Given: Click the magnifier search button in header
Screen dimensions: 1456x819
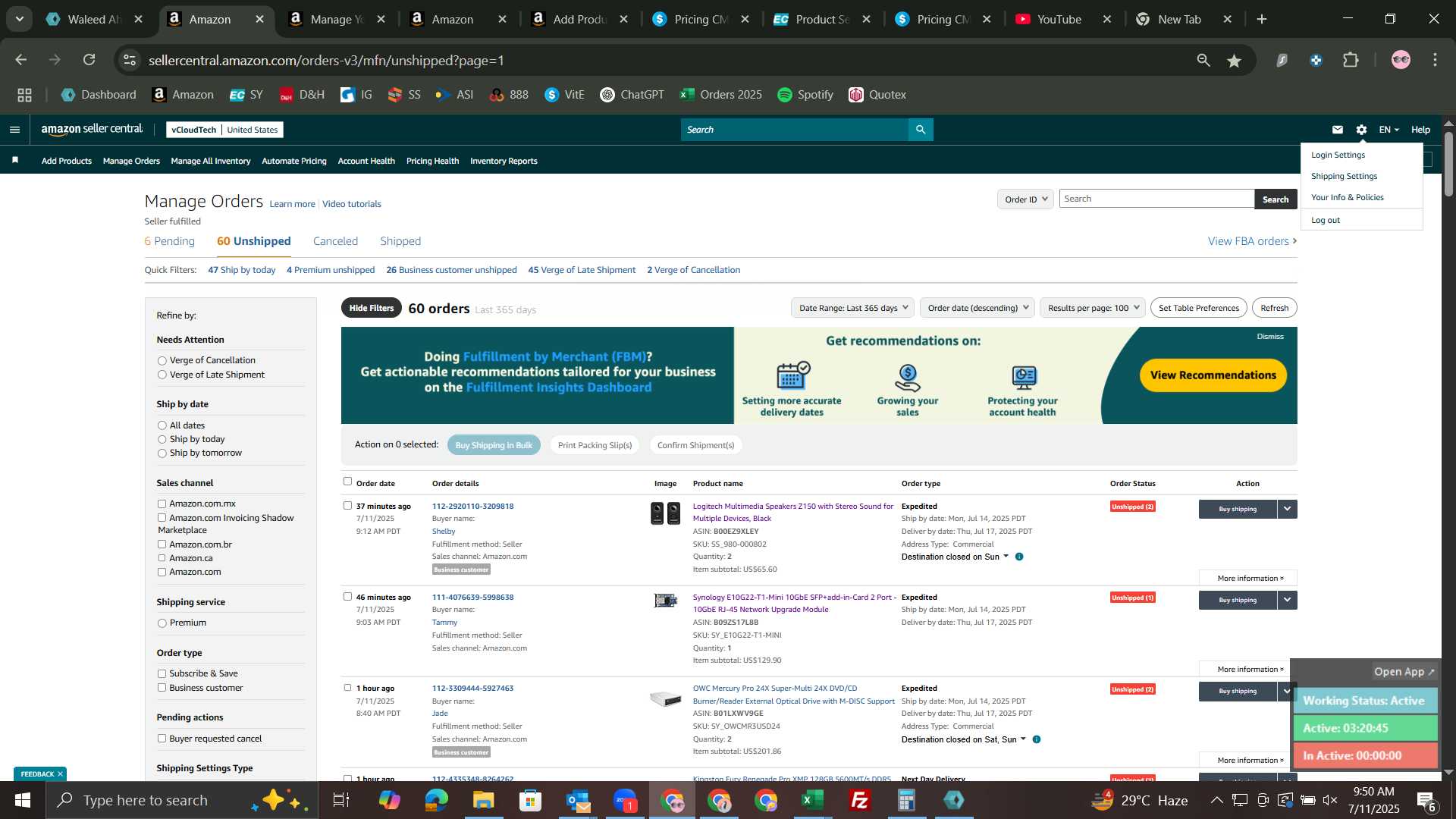Looking at the screenshot, I should [921, 130].
